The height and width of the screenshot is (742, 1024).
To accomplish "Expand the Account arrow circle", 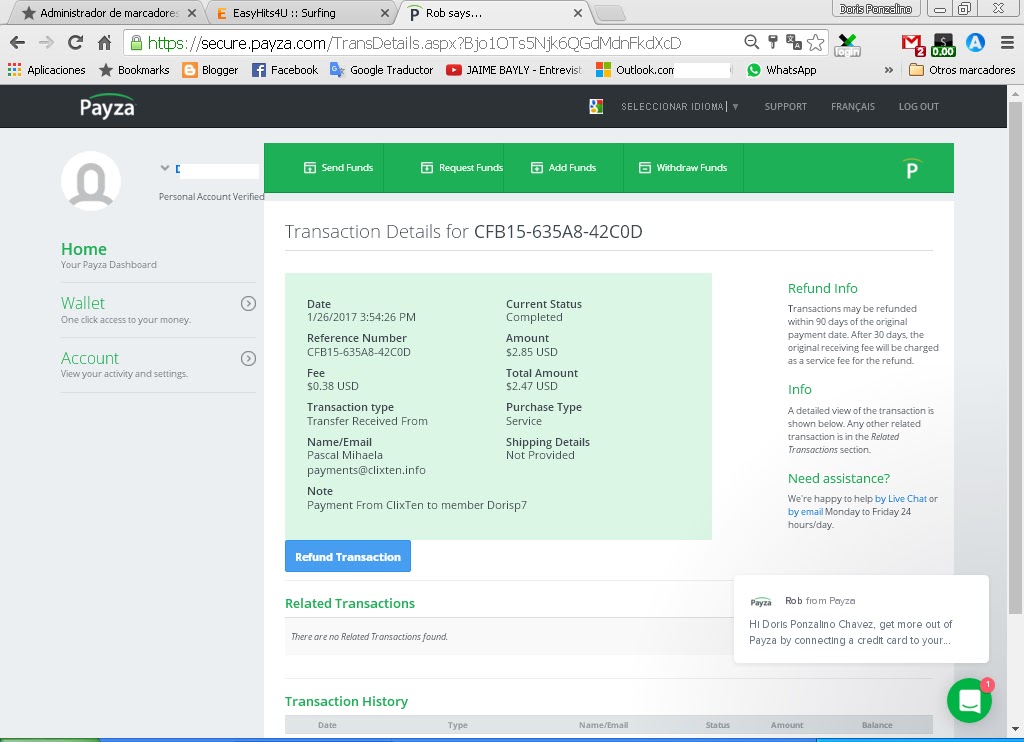I will pos(248,359).
